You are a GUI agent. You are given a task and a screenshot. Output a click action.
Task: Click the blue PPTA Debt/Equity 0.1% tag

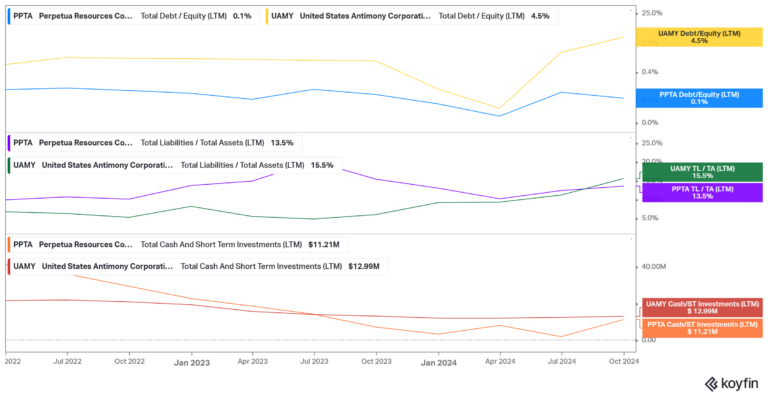[x=699, y=98]
